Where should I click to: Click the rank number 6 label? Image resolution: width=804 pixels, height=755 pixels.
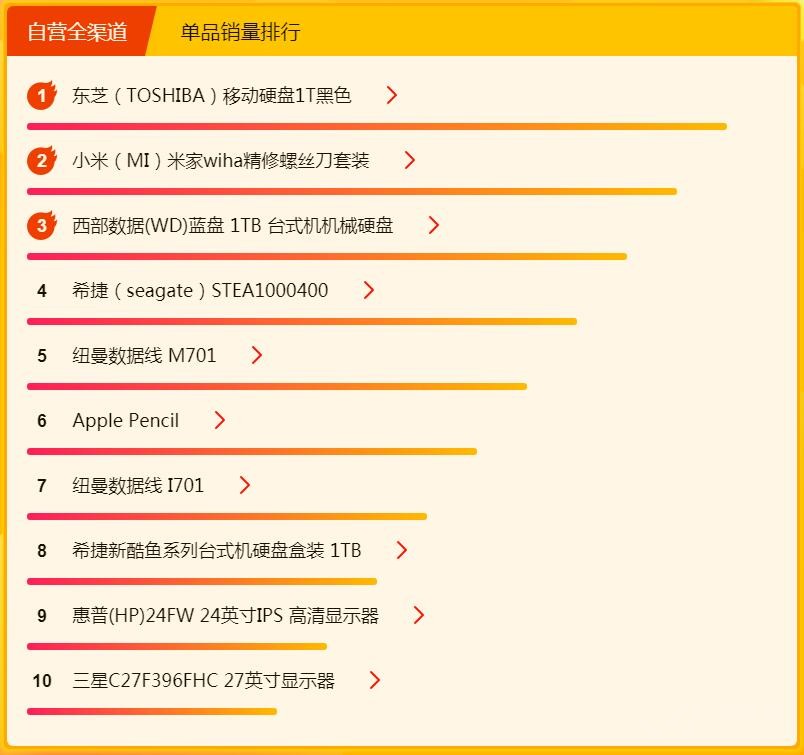click(42, 421)
